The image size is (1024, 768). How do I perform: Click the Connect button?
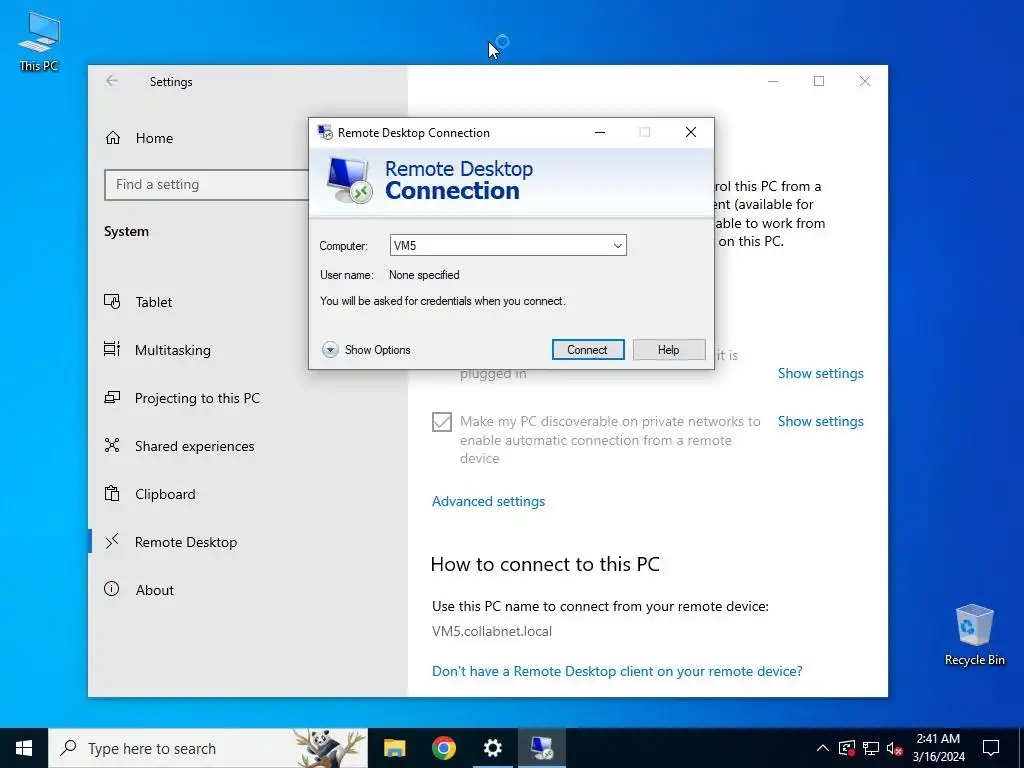coord(588,349)
